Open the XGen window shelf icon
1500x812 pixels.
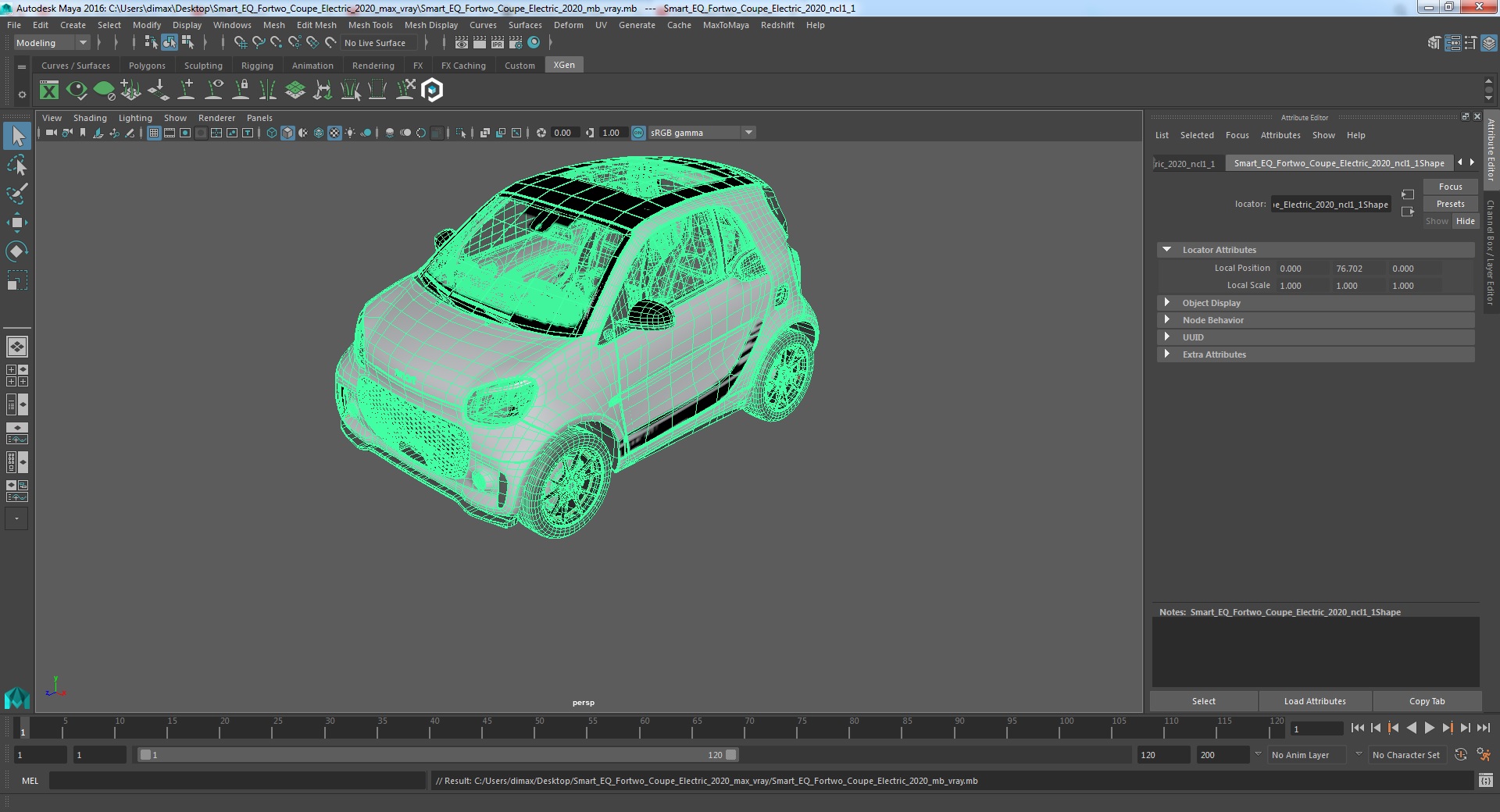(x=49, y=91)
